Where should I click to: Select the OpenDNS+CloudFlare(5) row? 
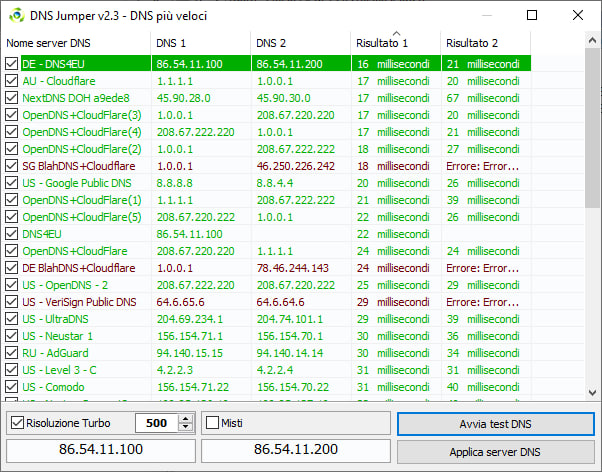268,217
